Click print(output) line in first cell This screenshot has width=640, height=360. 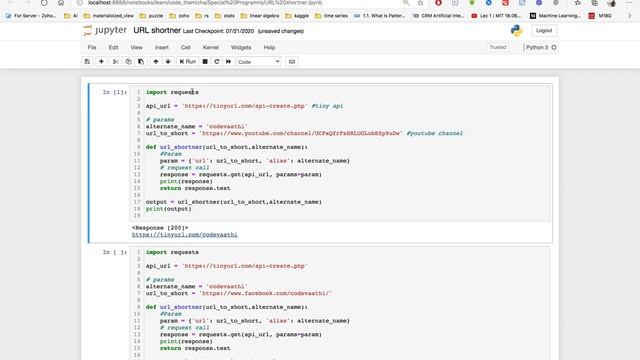[x=169, y=209]
